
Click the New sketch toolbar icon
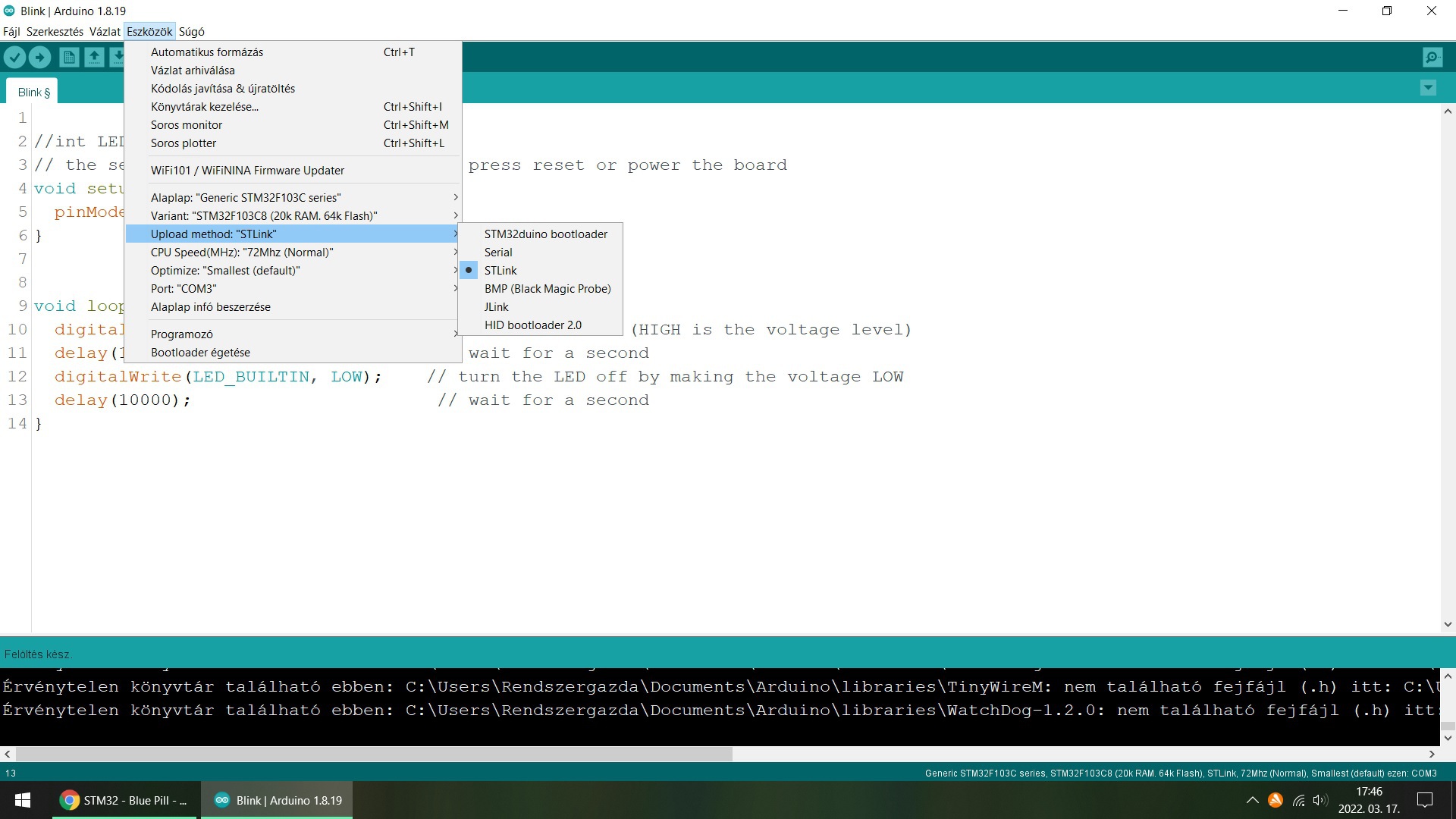pyautogui.click(x=69, y=57)
